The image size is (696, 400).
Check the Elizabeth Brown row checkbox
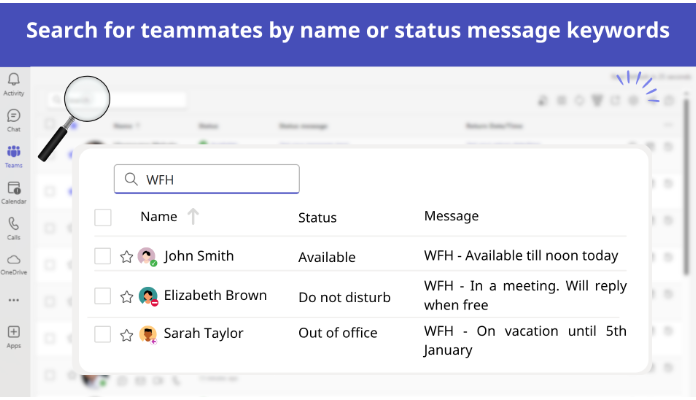[103, 296]
